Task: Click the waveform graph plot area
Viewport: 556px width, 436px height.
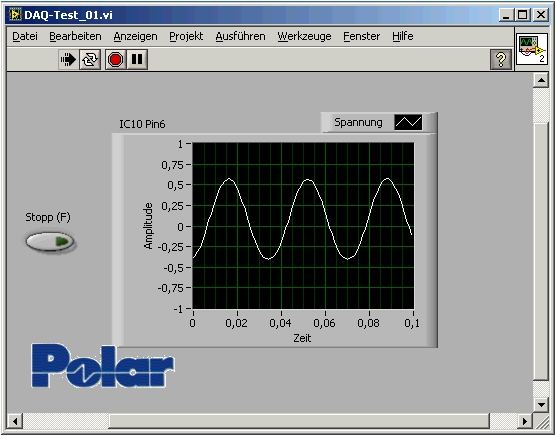Action: 303,226
